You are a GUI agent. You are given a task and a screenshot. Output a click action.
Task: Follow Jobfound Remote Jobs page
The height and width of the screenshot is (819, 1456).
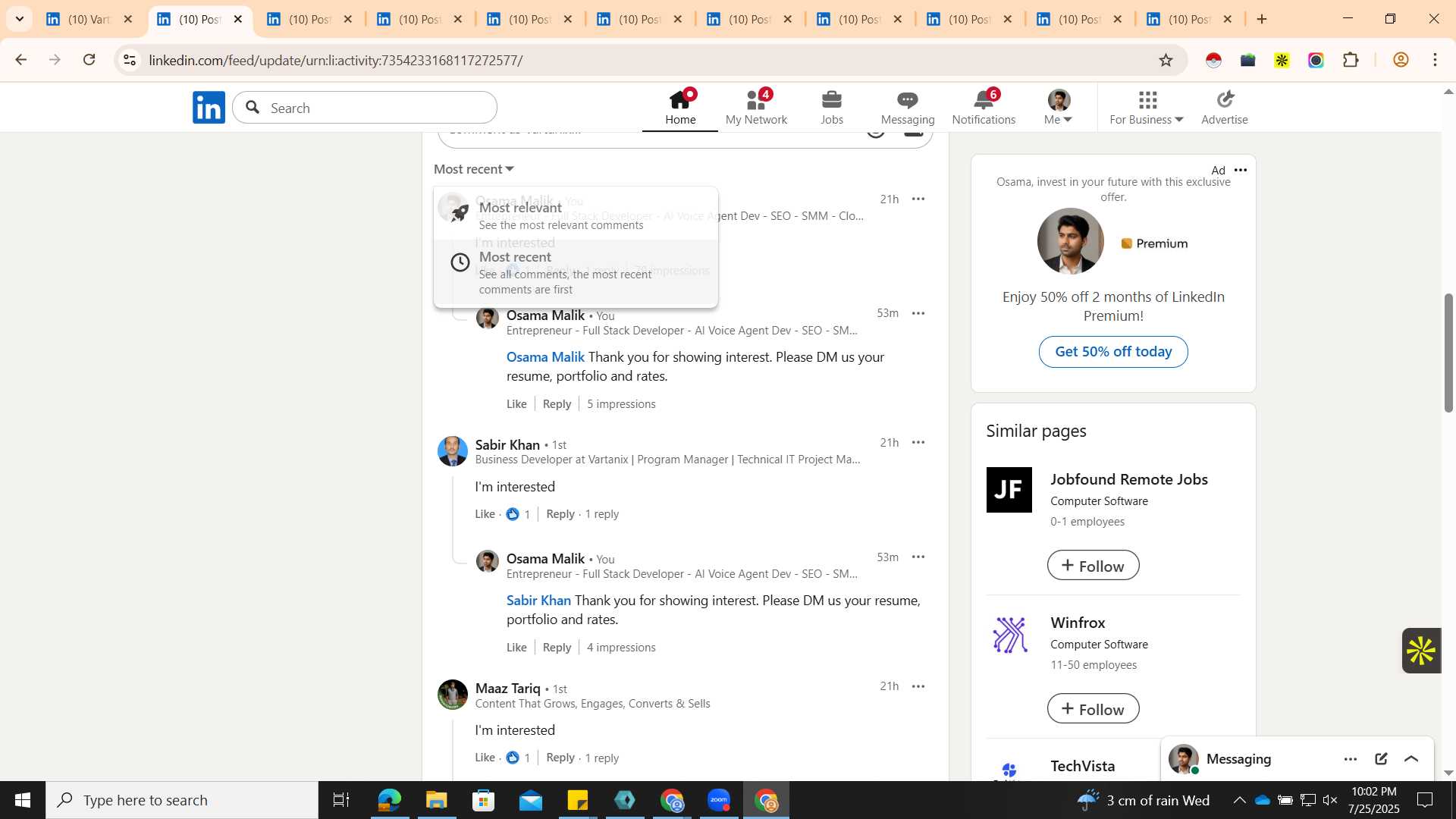click(x=1093, y=566)
